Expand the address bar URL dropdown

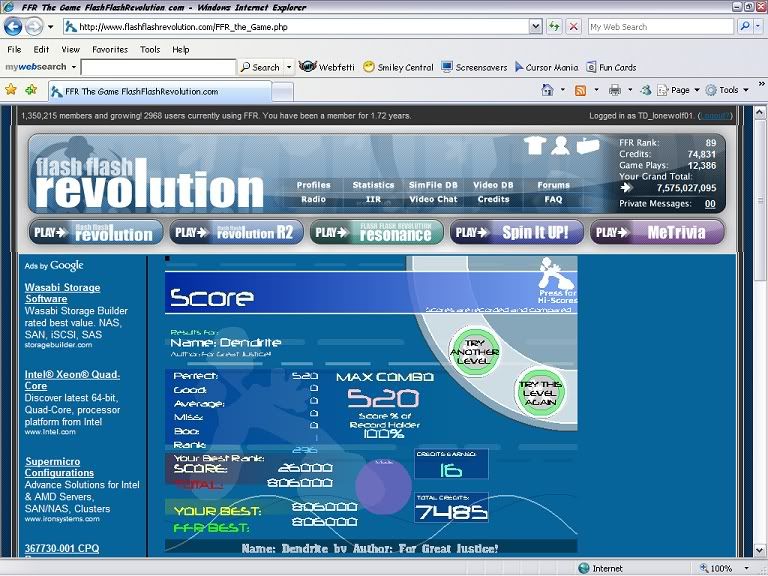coord(534,27)
